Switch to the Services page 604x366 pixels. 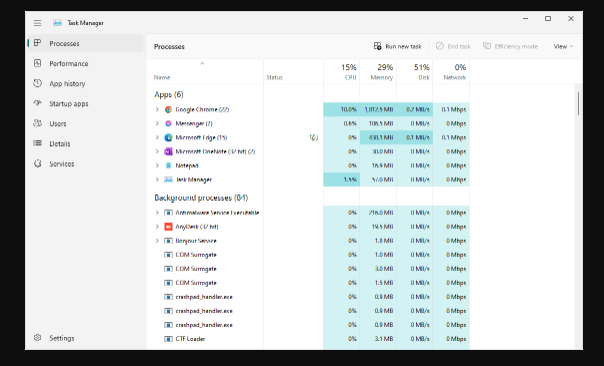click(86, 163)
